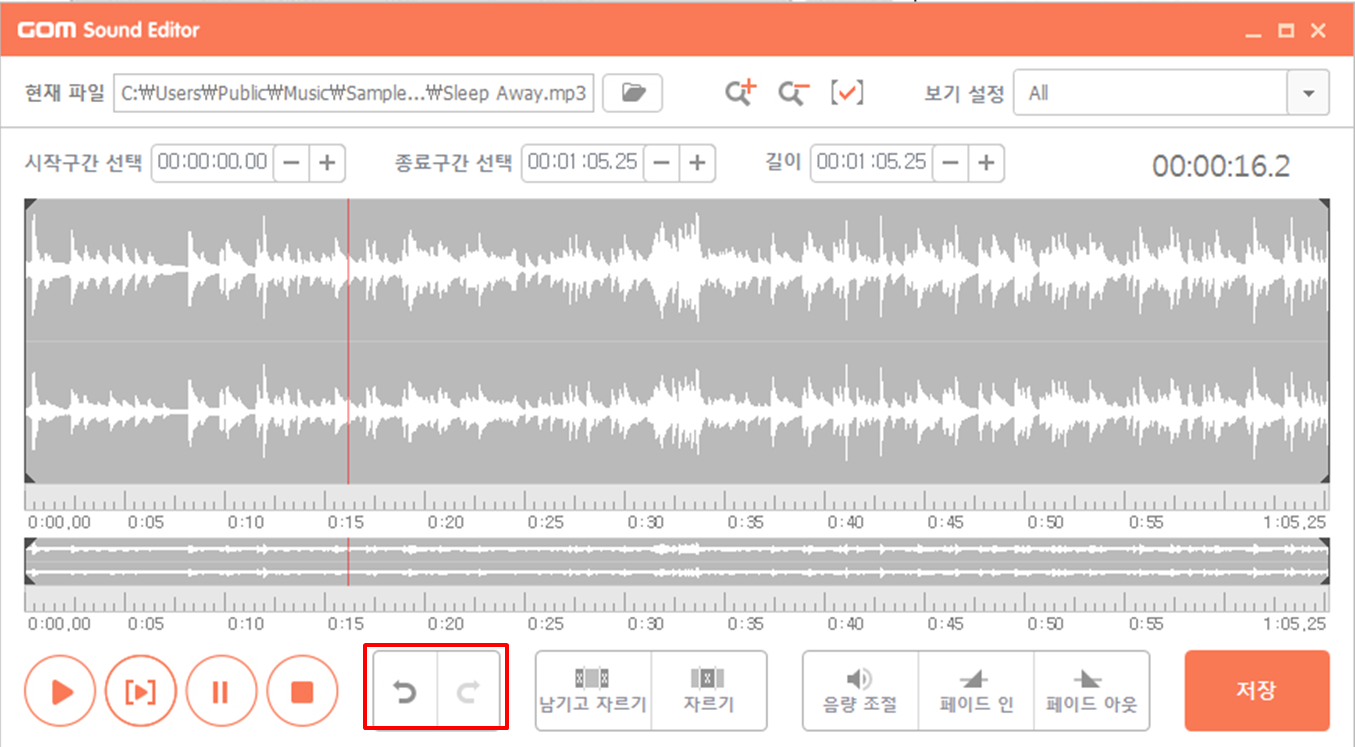This screenshot has height=747, width=1355.
Task: Cut the selected section (자르기)
Action: (708, 690)
